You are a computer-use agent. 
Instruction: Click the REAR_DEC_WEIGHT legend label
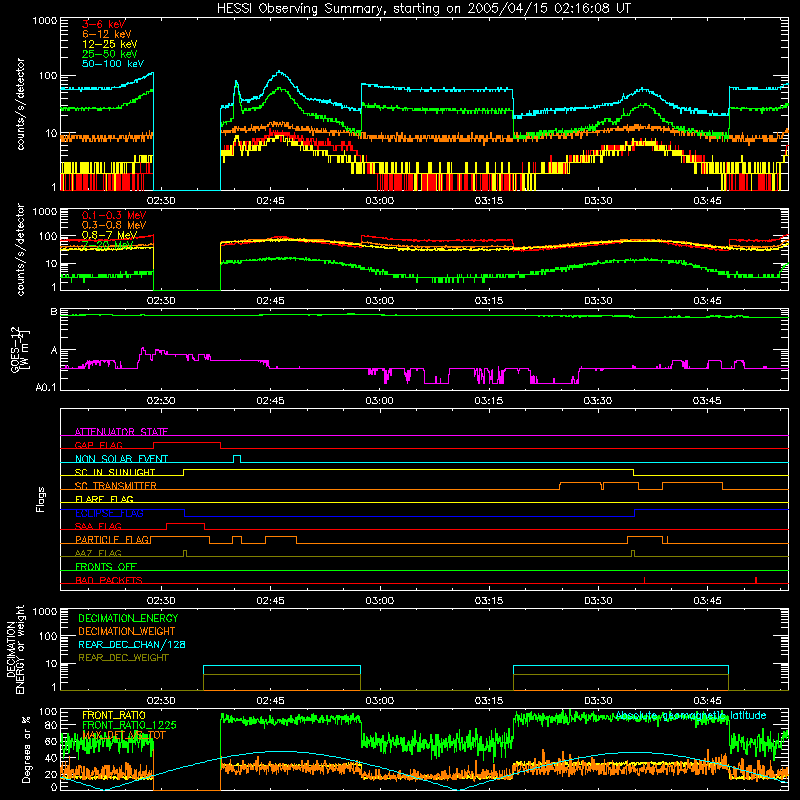coord(123,658)
